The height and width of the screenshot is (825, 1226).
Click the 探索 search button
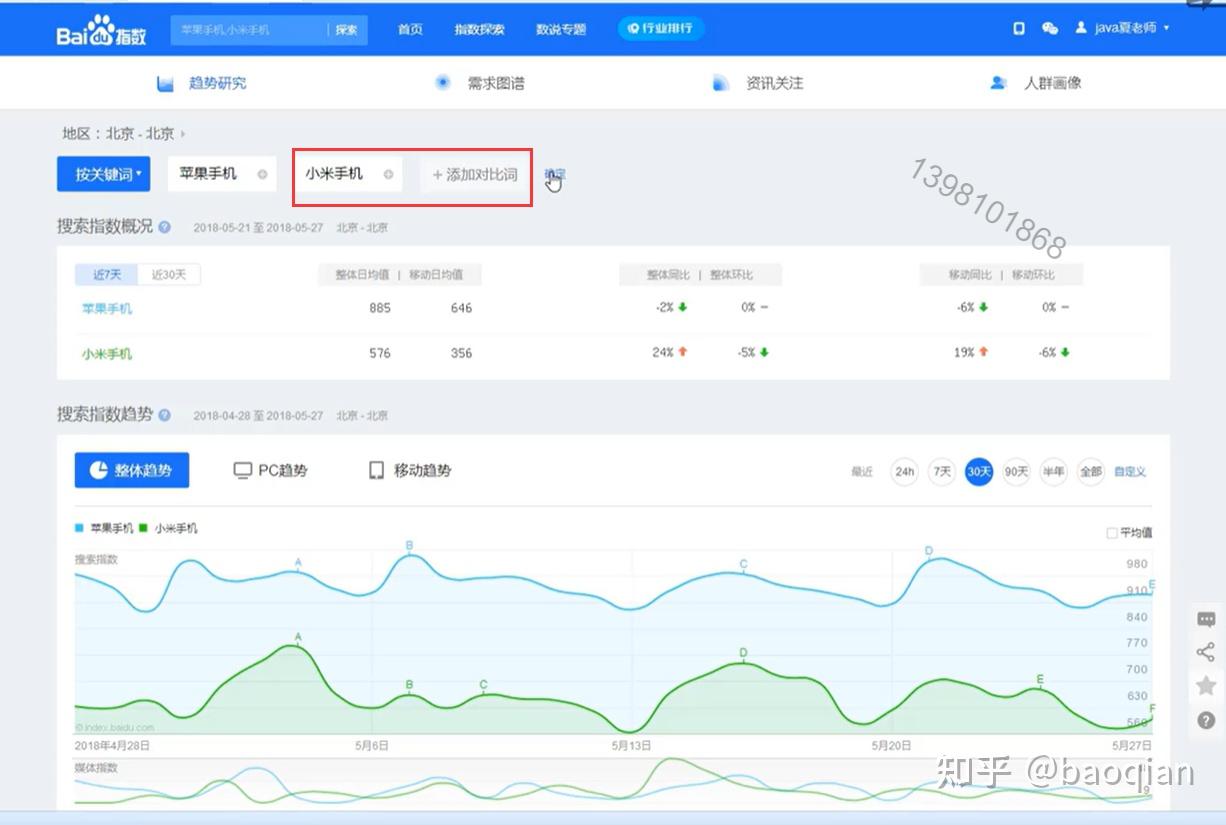point(347,30)
